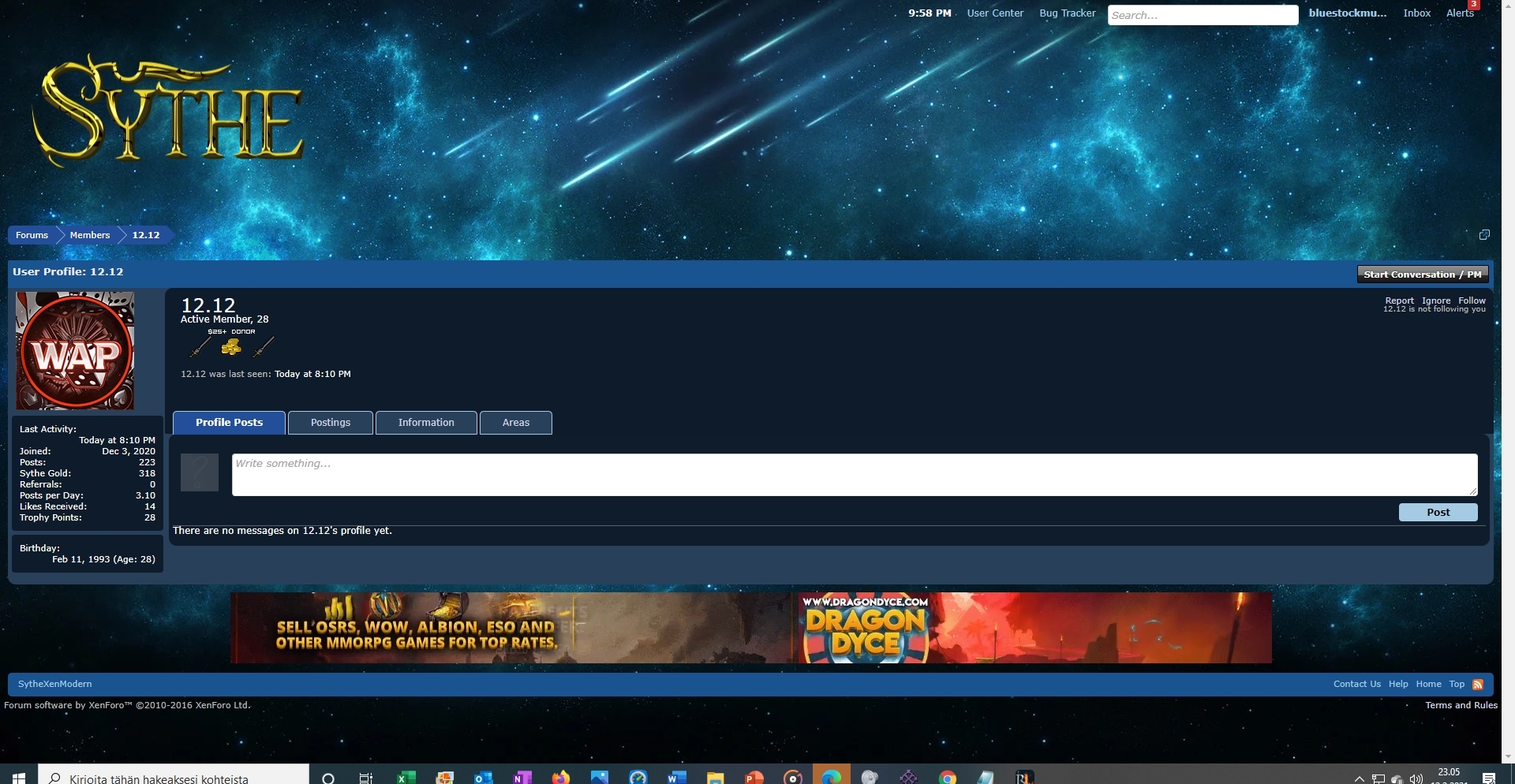The image size is (1515, 784).
Task: Go to Forums breadcrumb
Action: click(32, 235)
